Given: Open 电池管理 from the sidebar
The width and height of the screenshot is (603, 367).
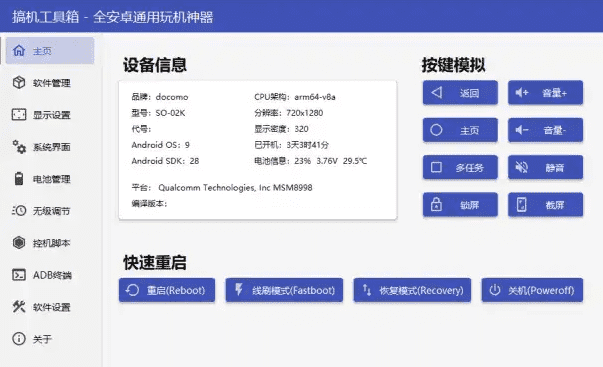Looking at the screenshot, I should (50, 178).
